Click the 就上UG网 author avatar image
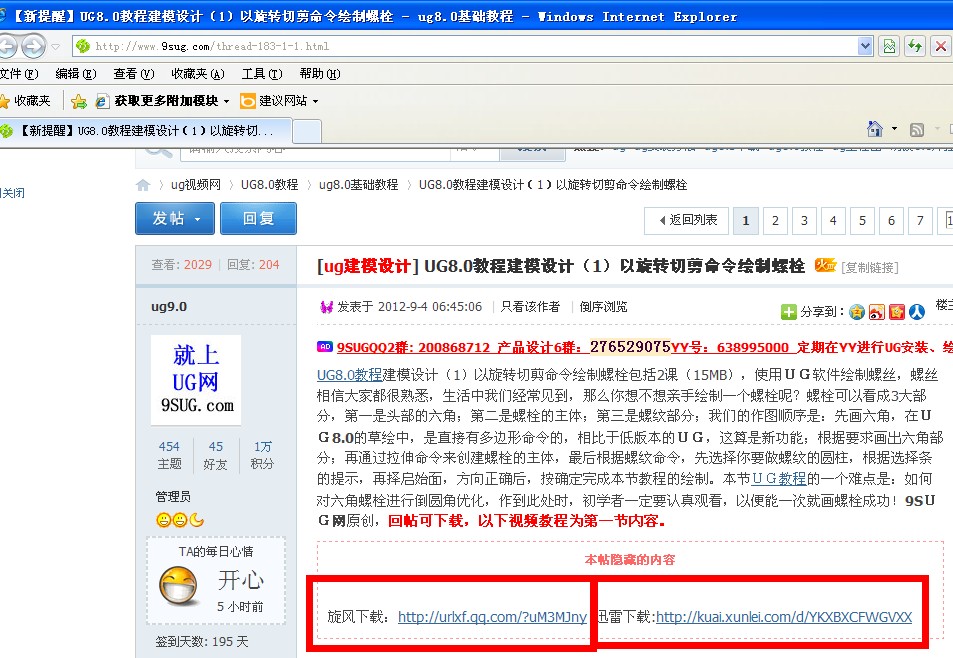Viewport: 953px width, 658px height. coord(196,380)
